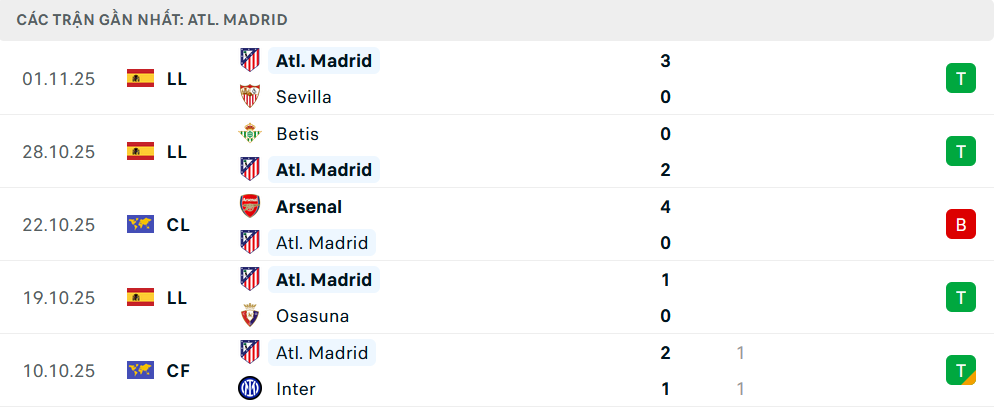Click Spain flag on 01.11.25 row
The image size is (995, 408).
140,78
